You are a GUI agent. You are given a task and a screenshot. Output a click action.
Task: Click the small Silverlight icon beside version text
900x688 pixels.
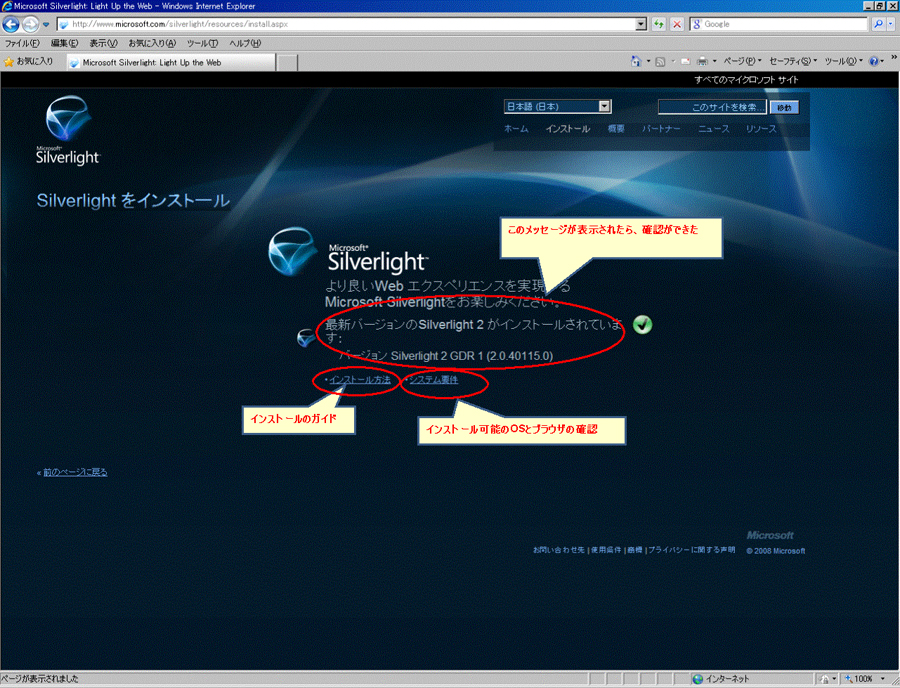tap(306, 337)
